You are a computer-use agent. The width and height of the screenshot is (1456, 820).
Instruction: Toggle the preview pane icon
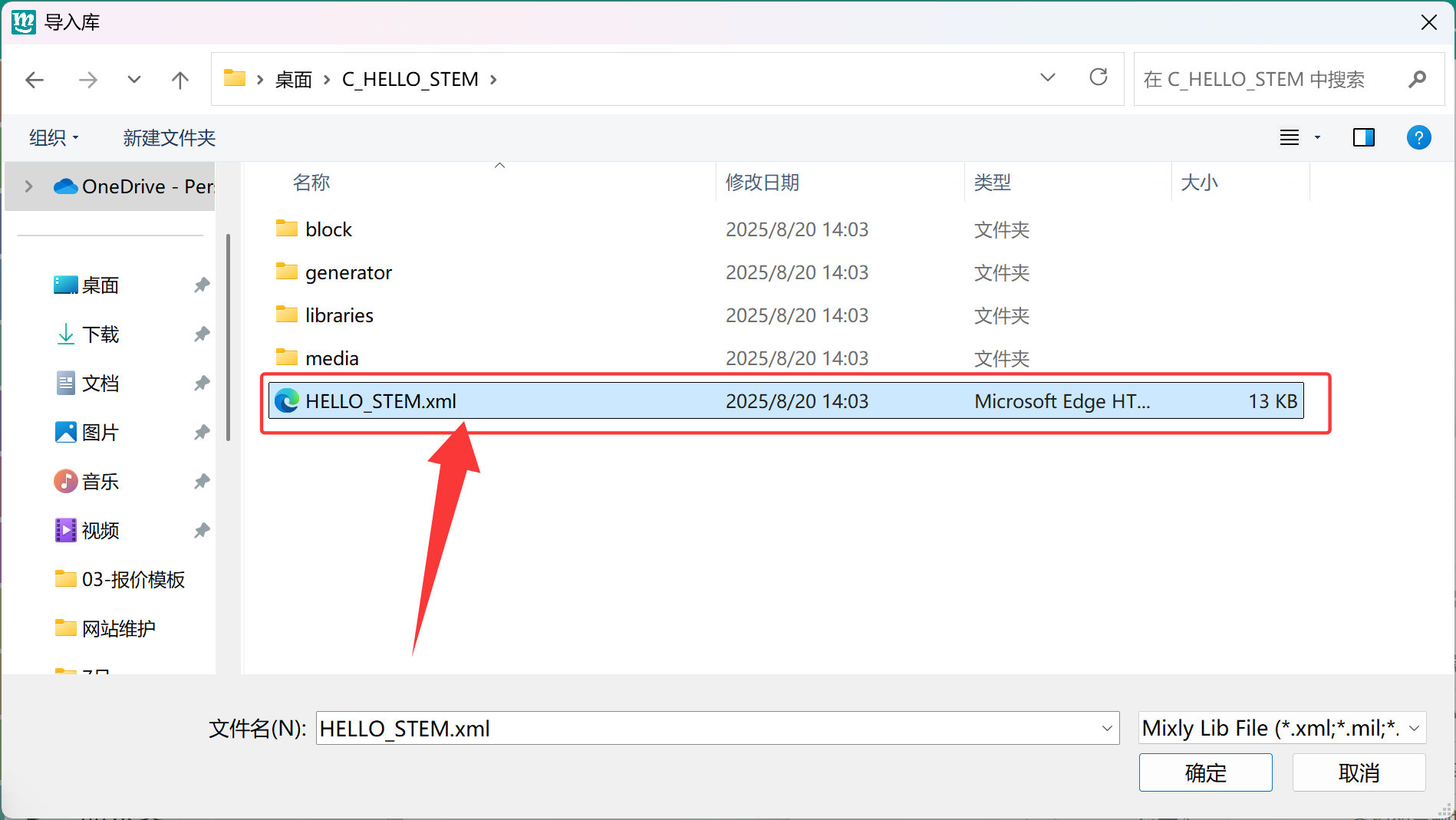pos(1363,138)
